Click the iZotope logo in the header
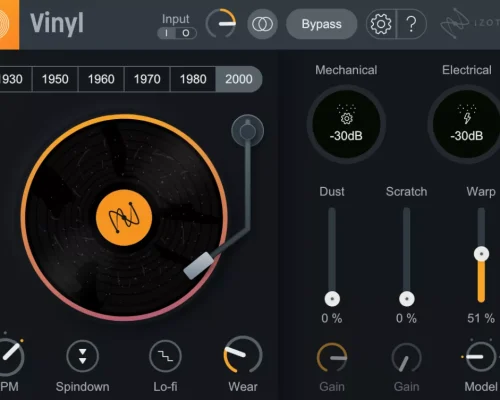Image resolution: width=500 pixels, height=400 pixels. coord(470,23)
